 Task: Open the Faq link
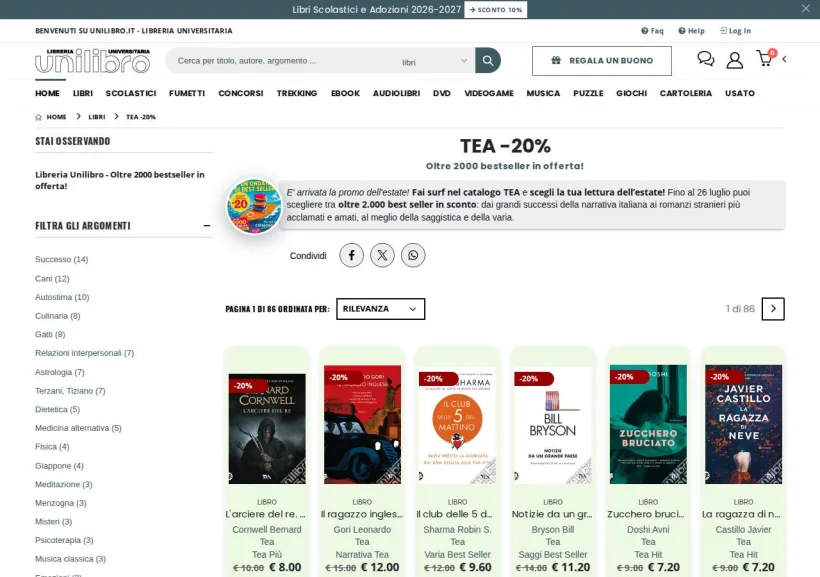652,31
